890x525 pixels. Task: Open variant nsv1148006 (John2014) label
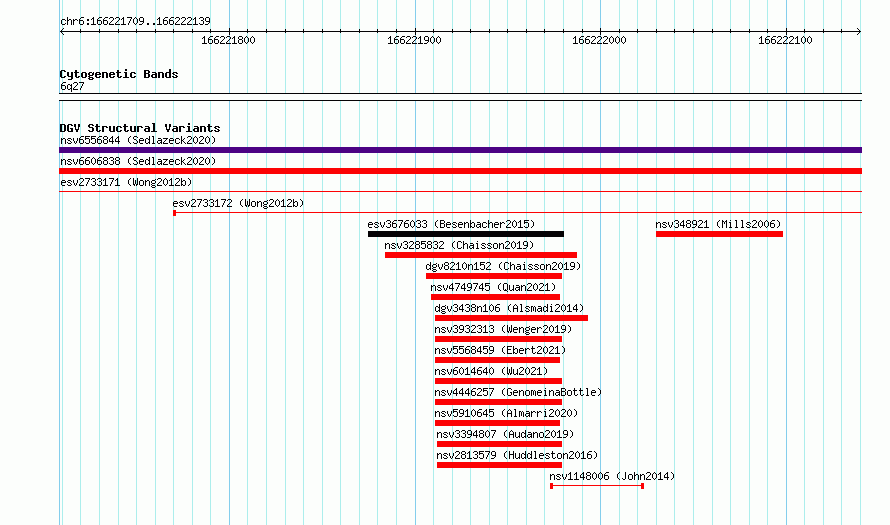612,476
